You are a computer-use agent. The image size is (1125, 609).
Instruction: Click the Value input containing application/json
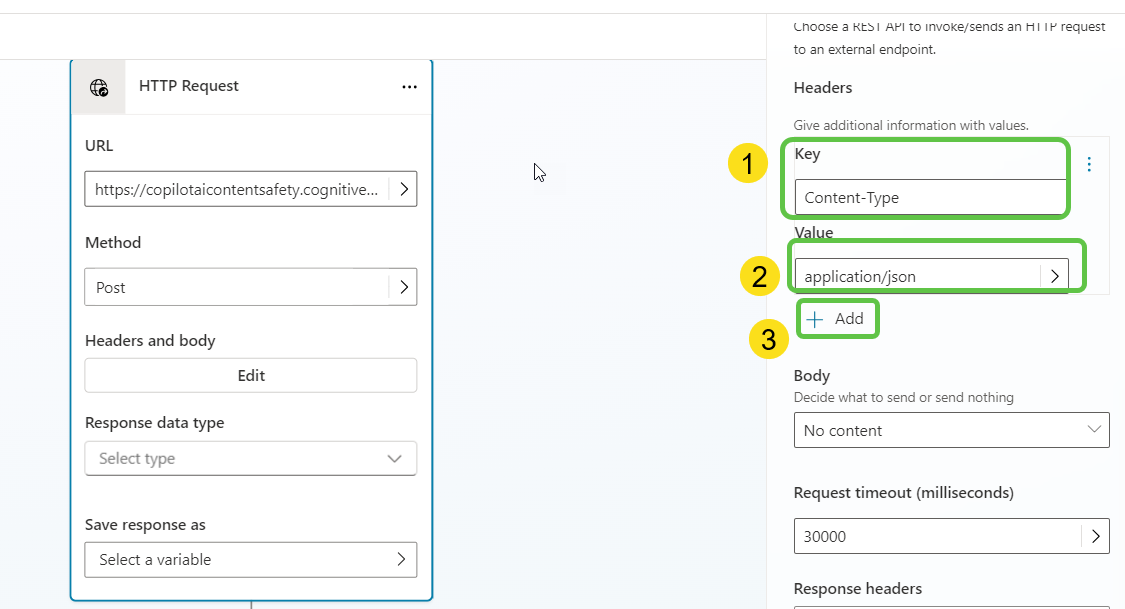tap(920, 276)
